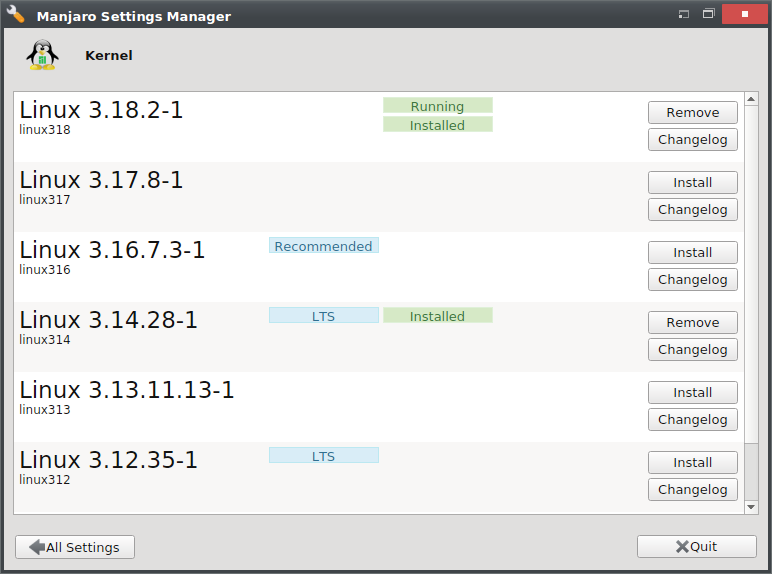Click the Running status label
Image resolution: width=772 pixels, height=574 pixels.
[437, 106]
